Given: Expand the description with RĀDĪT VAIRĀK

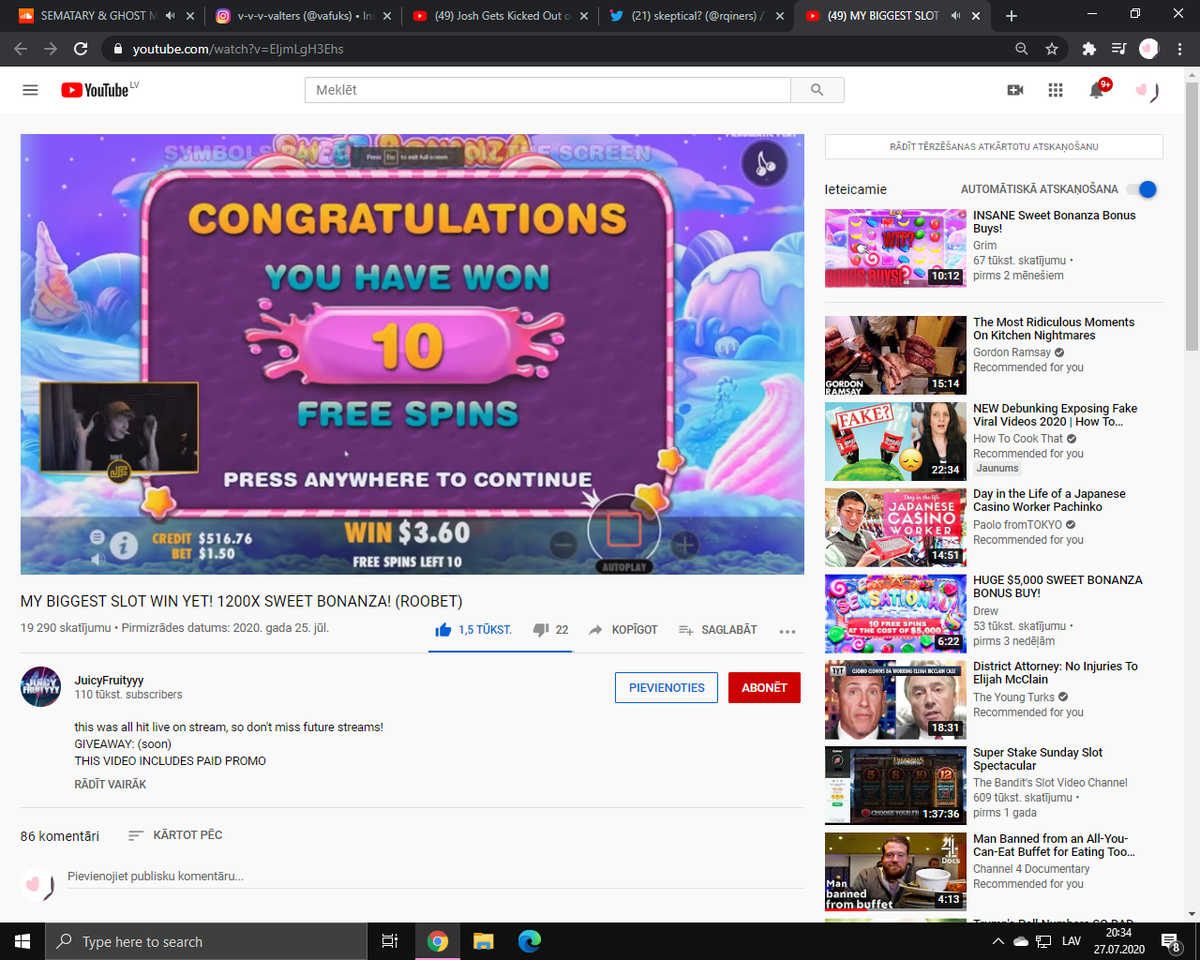Looking at the screenshot, I should coord(110,785).
